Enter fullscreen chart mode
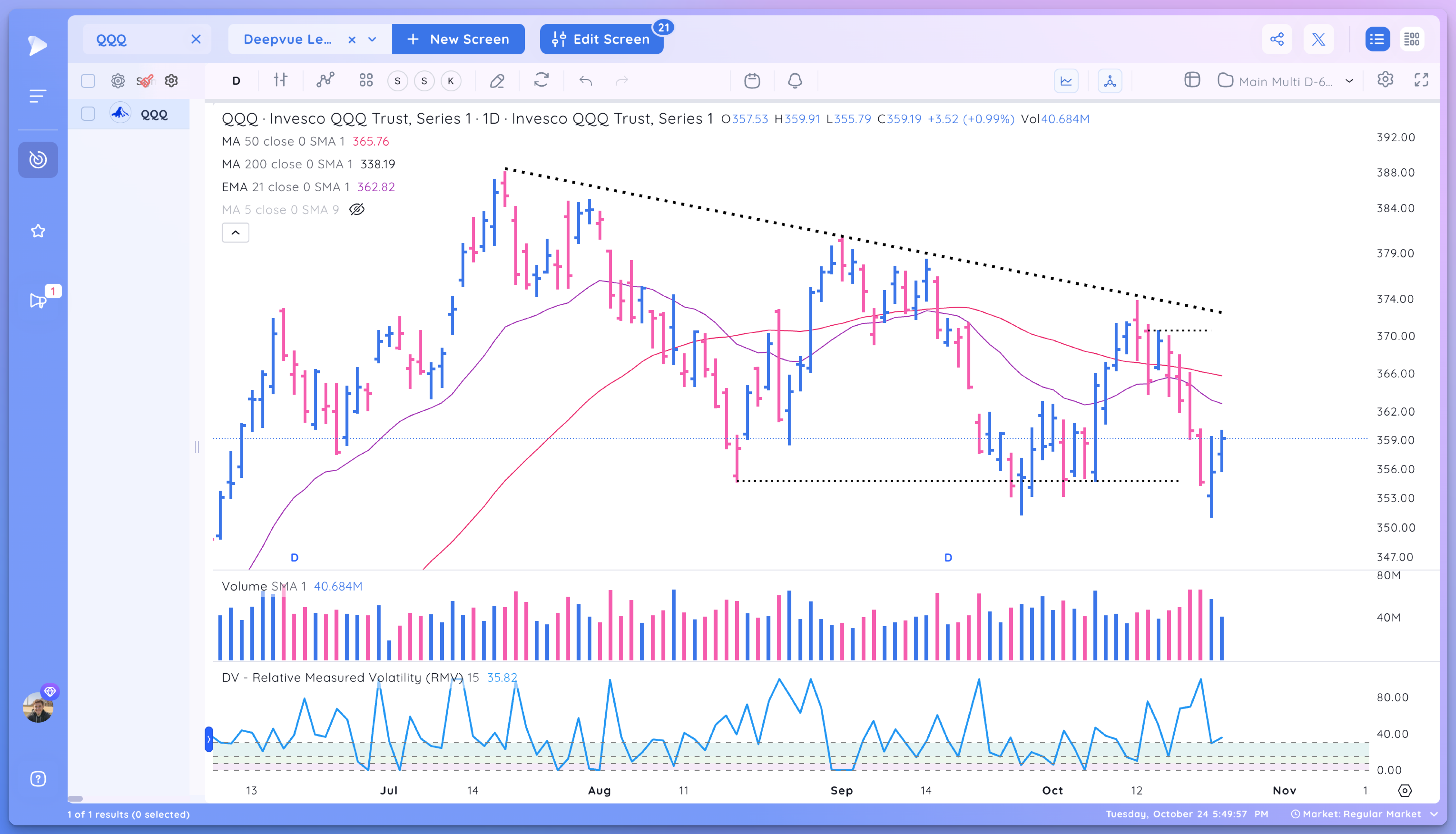This screenshot has width=1456, height=834. [1421, 79]
